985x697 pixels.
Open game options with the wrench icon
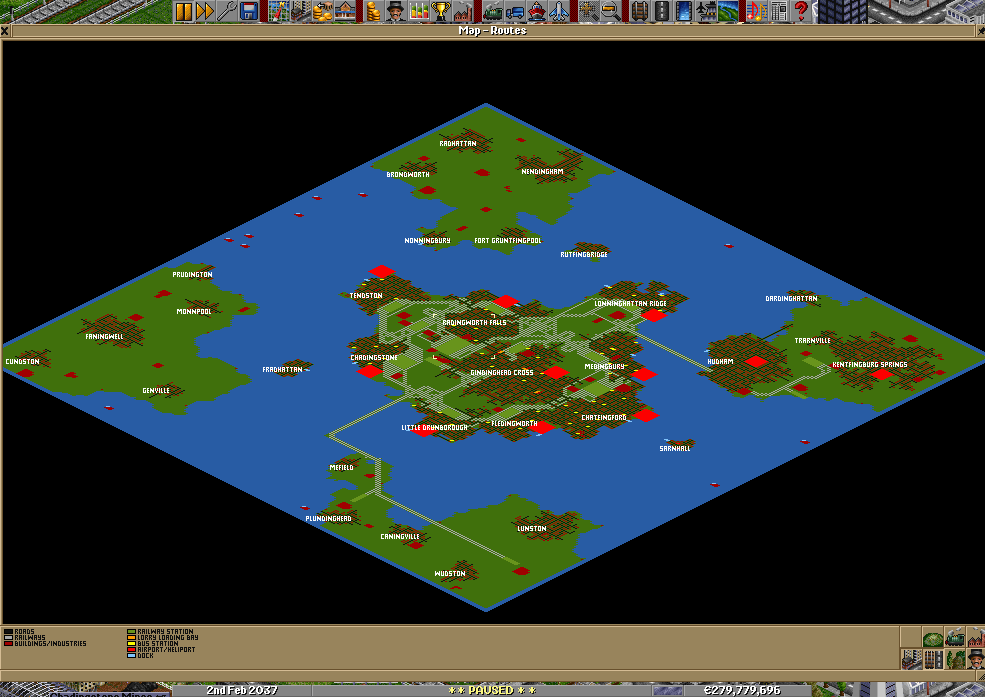tap(227, 11)
